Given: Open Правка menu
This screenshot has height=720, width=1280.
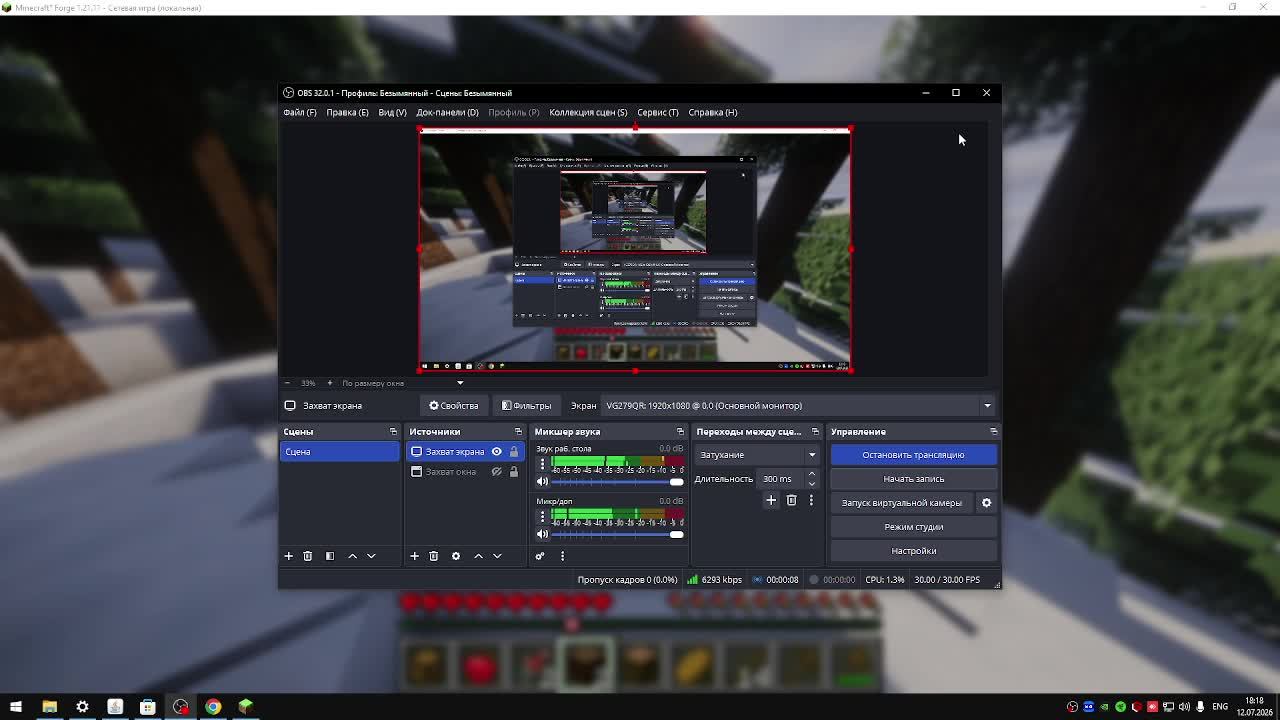Looking at the screenshot, I should coord(347,112).
